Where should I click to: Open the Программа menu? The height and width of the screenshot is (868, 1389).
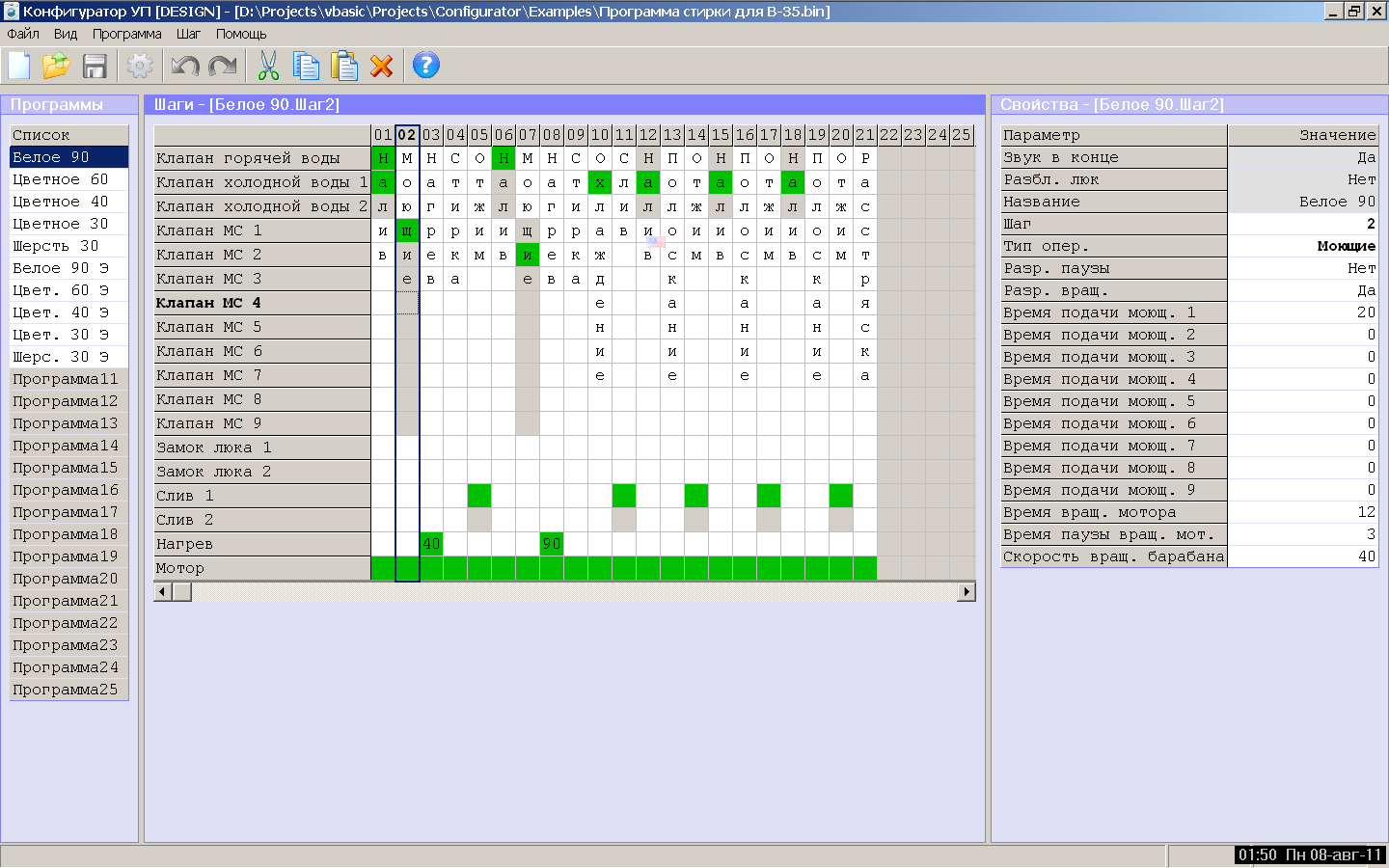[126, 34]
